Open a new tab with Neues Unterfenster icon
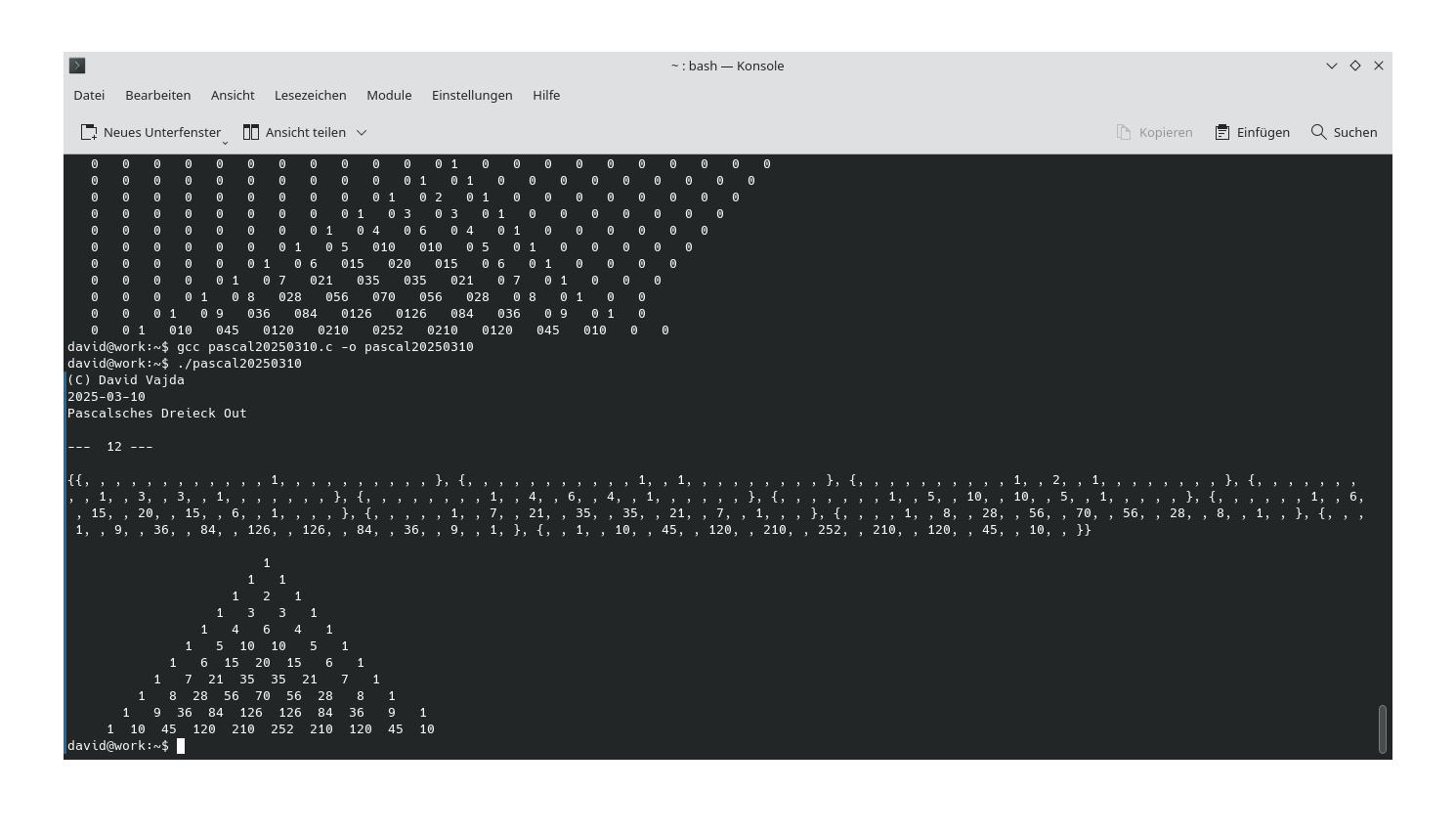Screen dimensions: 1456x835 pyautogui.click(x=89, y=131)
